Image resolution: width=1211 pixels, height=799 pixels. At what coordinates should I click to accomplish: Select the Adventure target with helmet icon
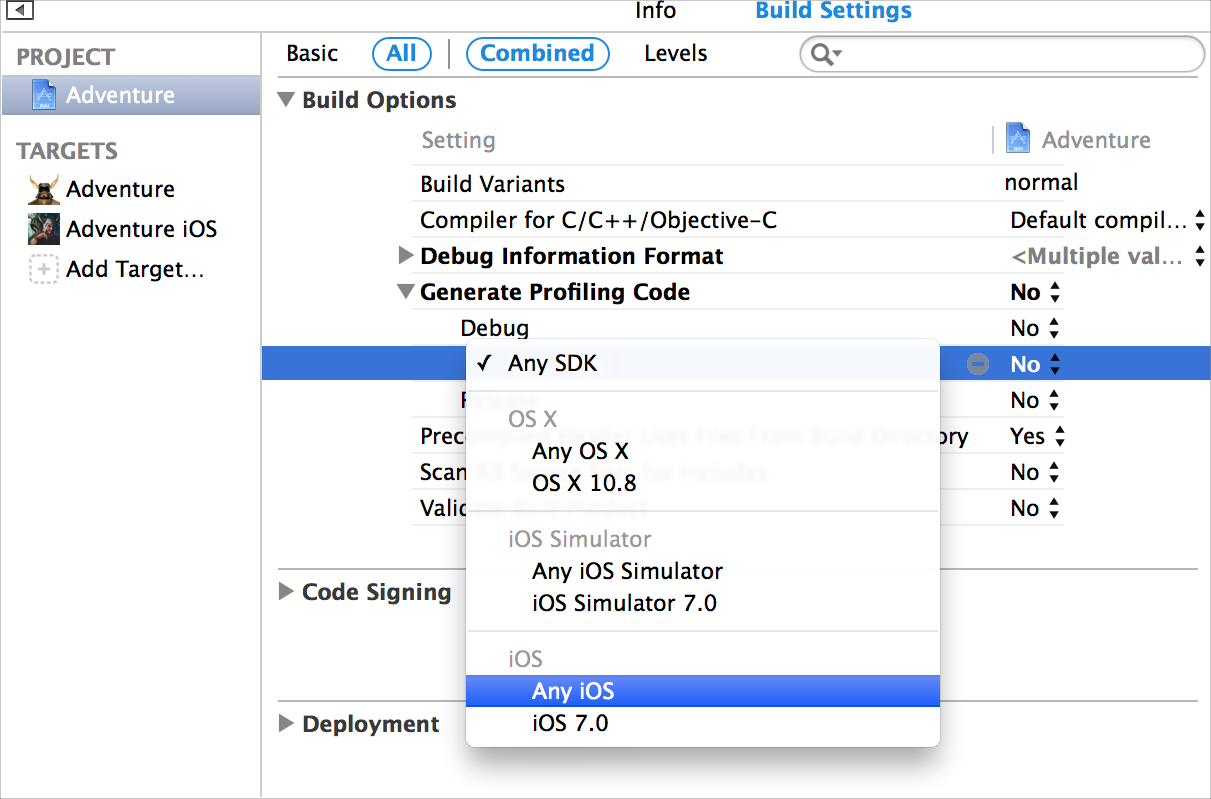click(42, 188)
